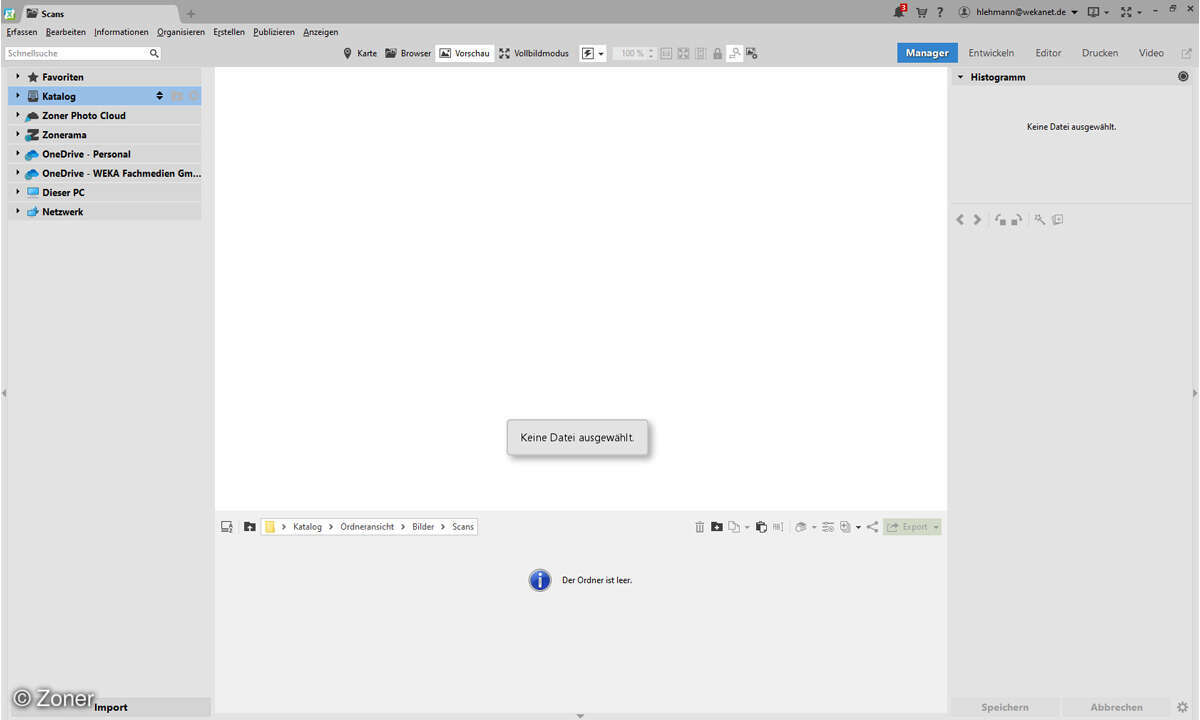This screenshot has width=1200, height=720.
Task: Click the trash delete icon
Action: [x=700, y=527]
